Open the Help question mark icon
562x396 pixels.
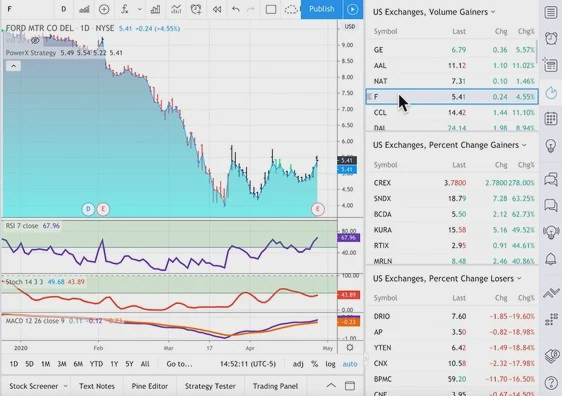[x=551, y=383]
